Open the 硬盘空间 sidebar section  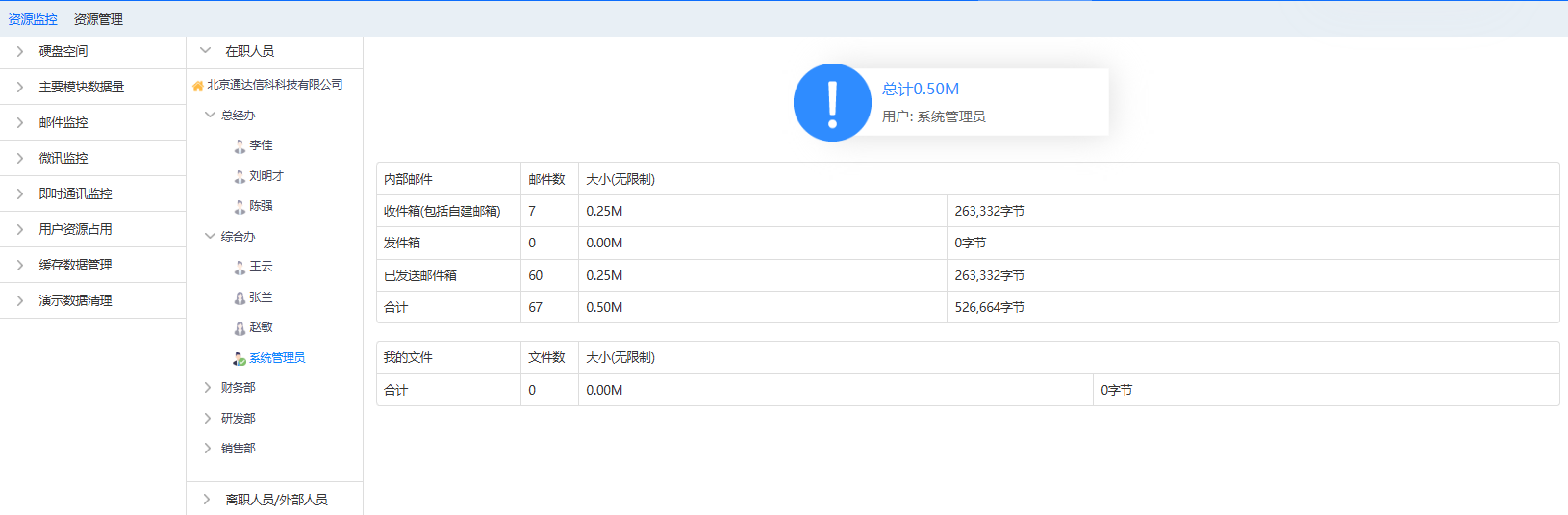point(63,52)
